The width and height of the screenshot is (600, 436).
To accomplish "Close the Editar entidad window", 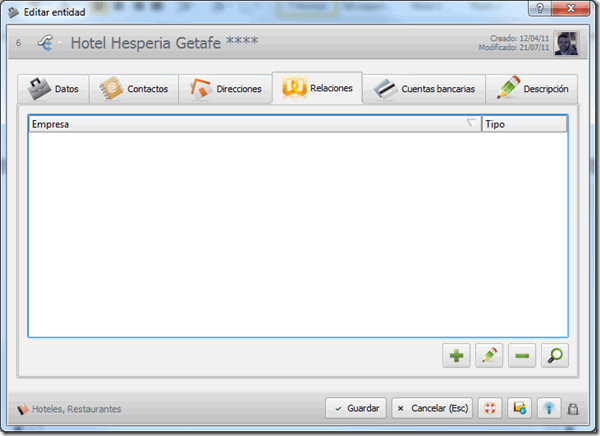I will tap(571, 8).
